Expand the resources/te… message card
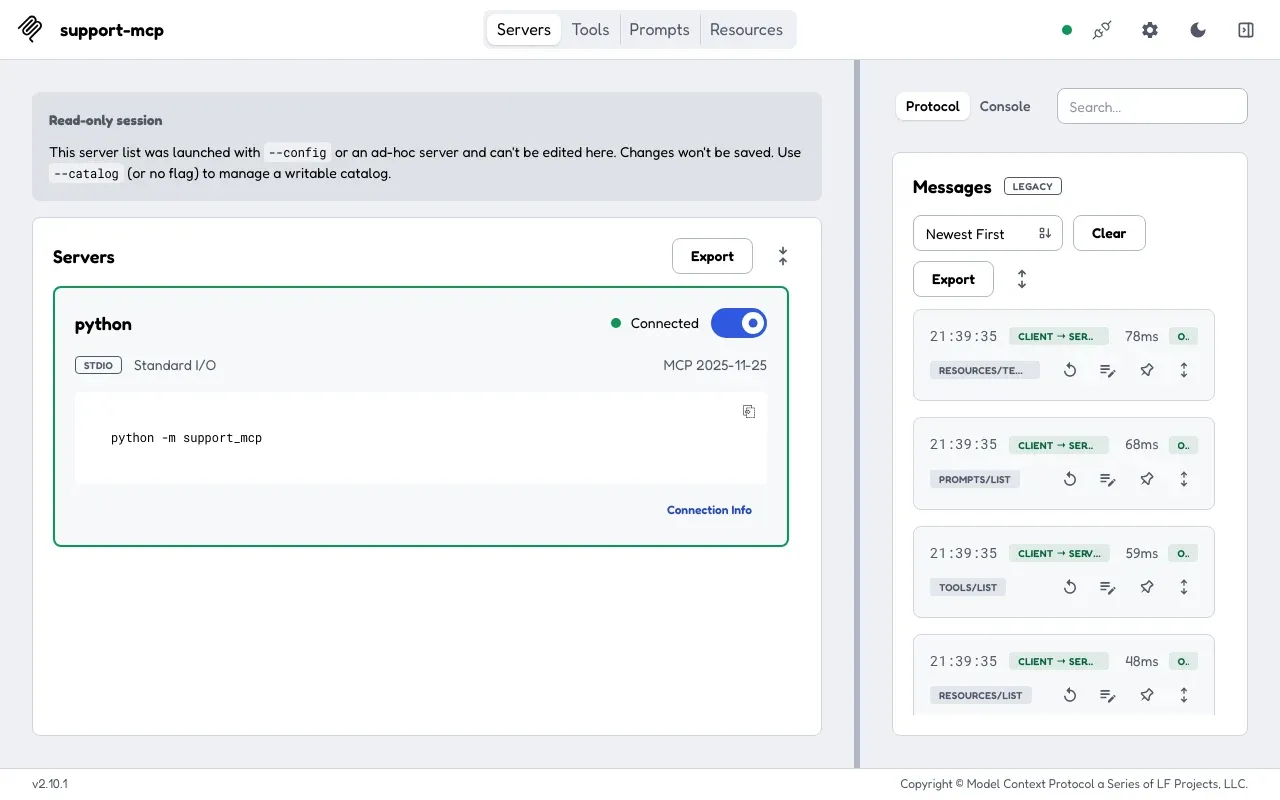The height and width of the screenshot is (800, 1280). tap(1184, 370)
